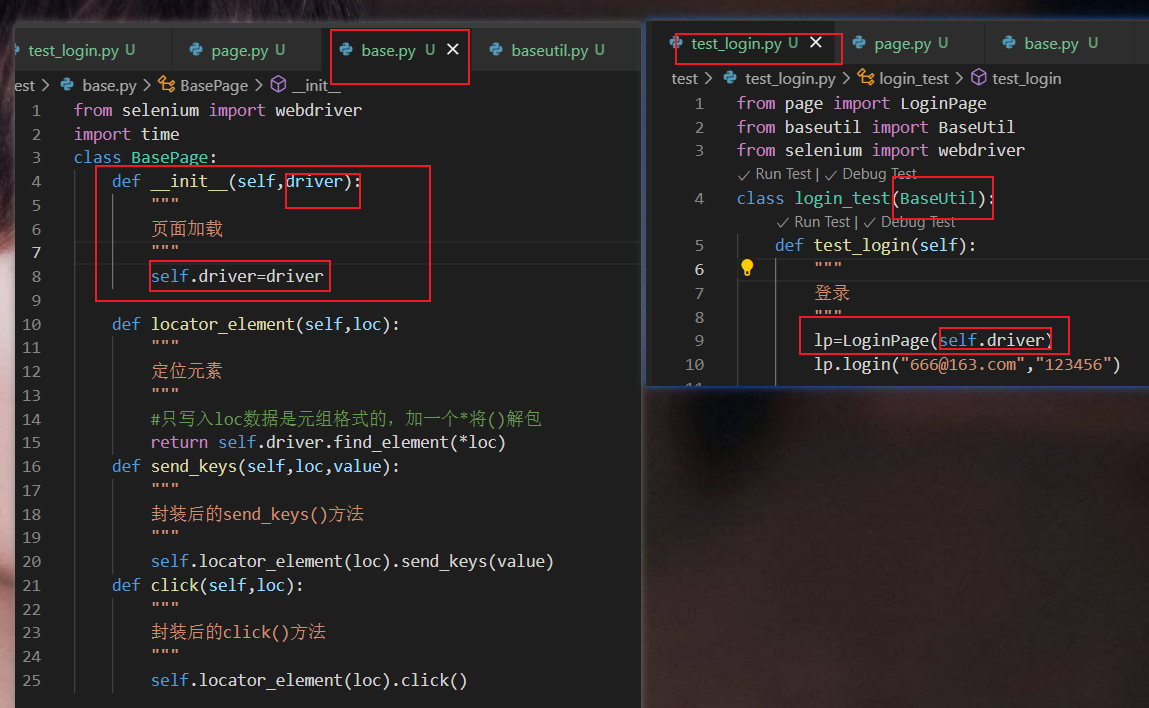The image size is (1149, 708).
Task: Click Run Test above def test_login
Action: [x=813, y=222]
